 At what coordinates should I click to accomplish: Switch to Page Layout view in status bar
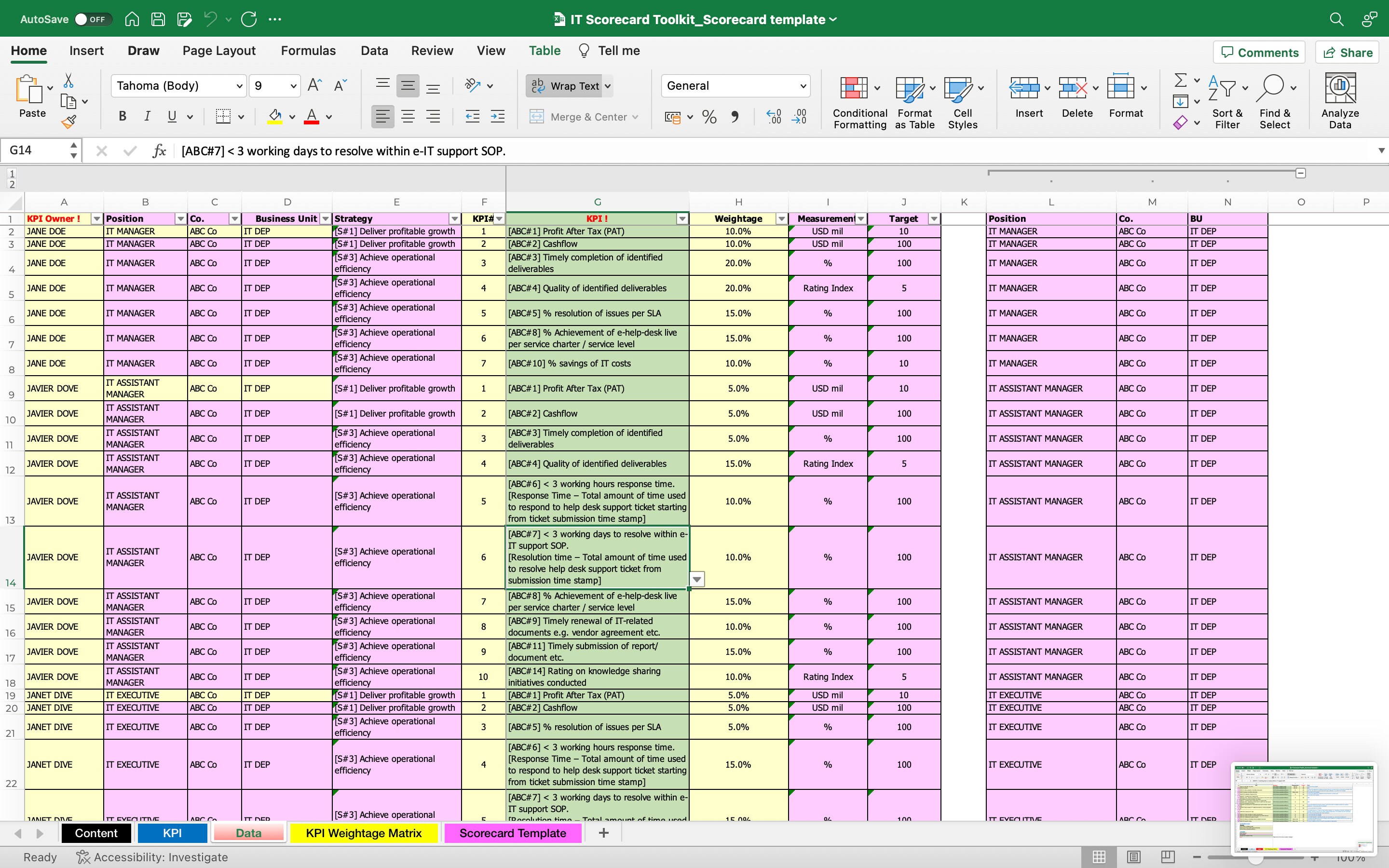(x=1133, y=857)
